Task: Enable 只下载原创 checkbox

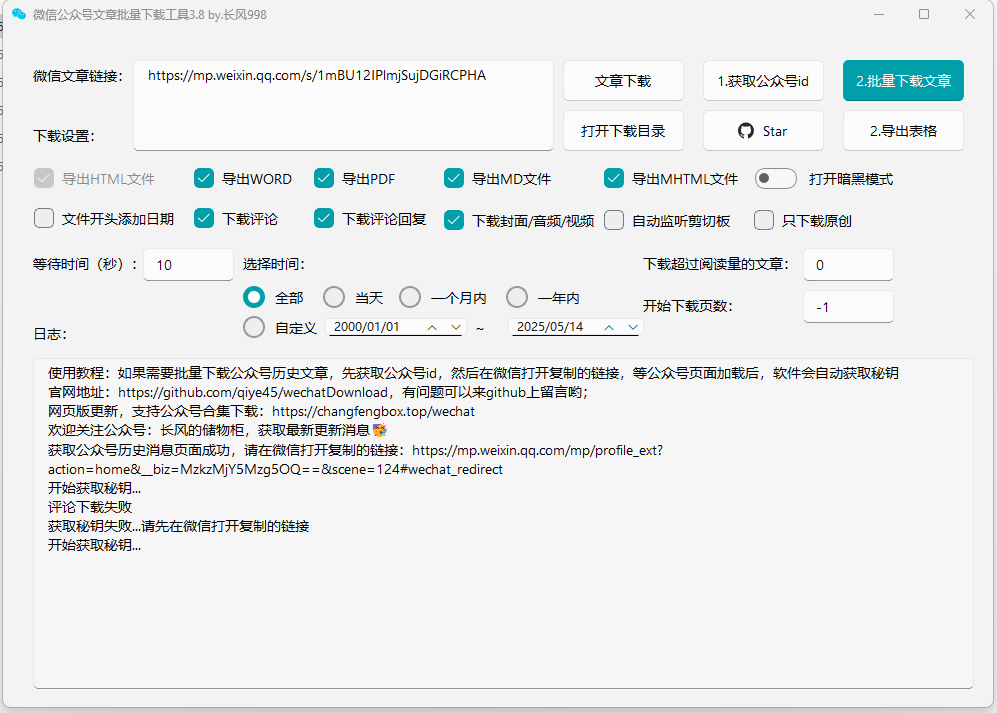Action: 764,221
